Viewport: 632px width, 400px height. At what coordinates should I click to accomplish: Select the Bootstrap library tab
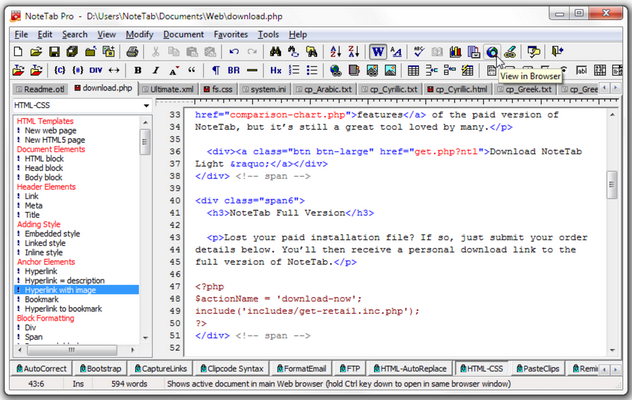(x=100, y=369)
